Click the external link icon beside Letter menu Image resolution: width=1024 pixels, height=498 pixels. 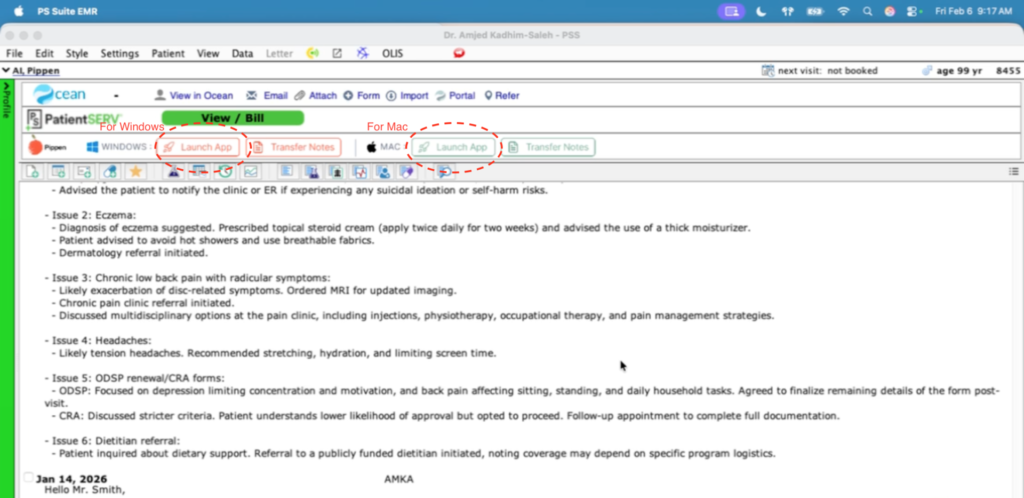pyautogui.click(x=337, y=53)
